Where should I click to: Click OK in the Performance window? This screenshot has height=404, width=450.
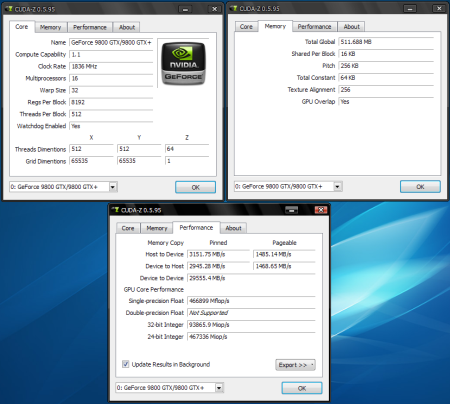click(302, 388)
